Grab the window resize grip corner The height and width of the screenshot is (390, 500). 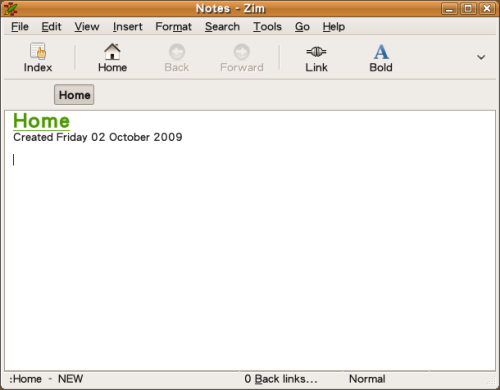[492, 381]
